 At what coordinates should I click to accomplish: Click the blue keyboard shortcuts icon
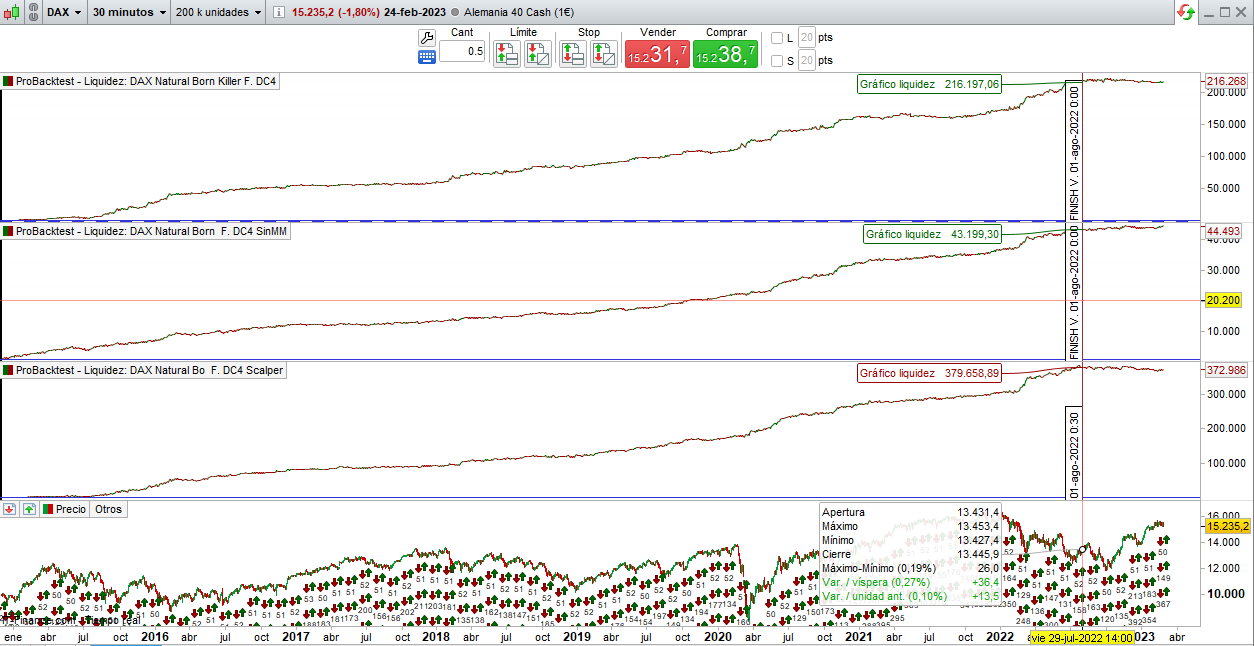click(x=426, y=56)
